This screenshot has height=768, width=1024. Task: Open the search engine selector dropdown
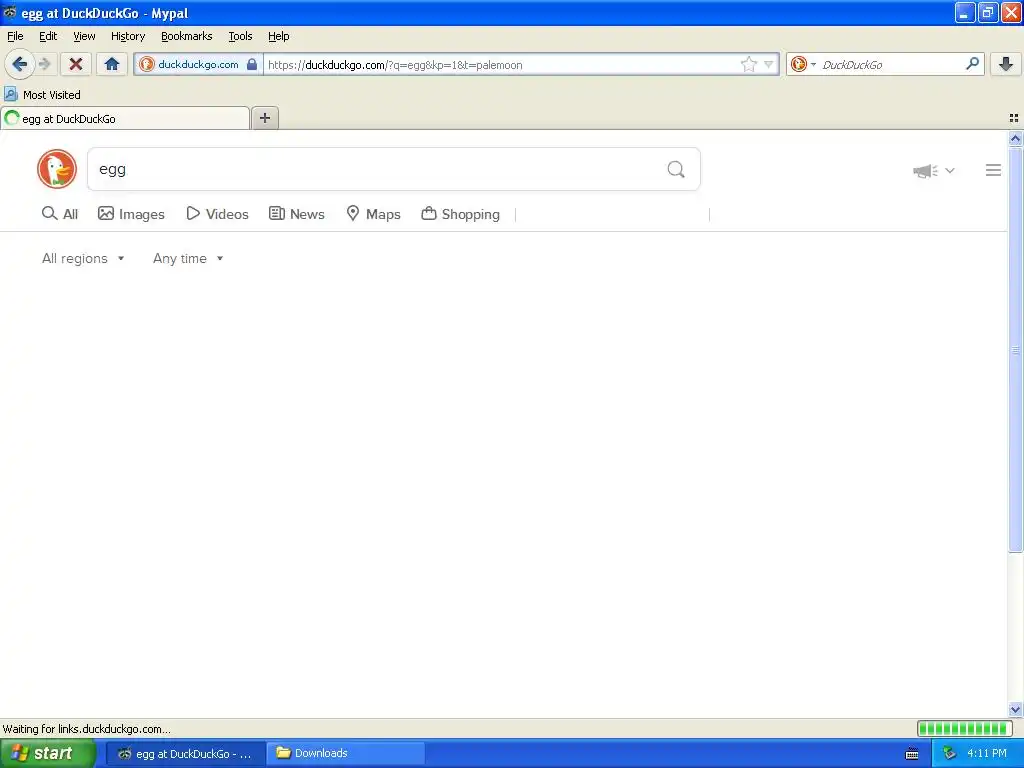(803, 64)
